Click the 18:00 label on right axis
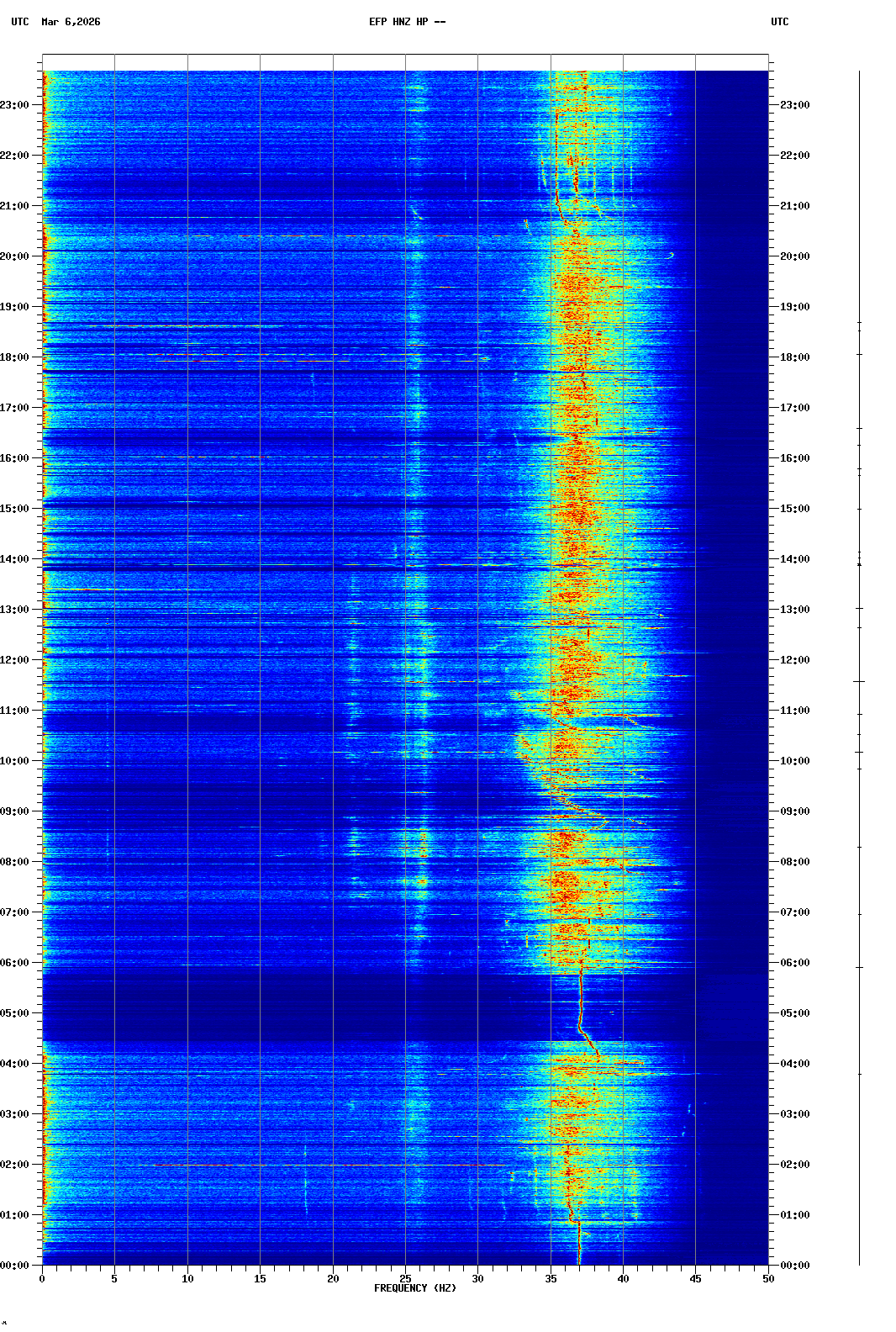The height and width of the screenshot is (1332, 896). click(x=794, y=357)
